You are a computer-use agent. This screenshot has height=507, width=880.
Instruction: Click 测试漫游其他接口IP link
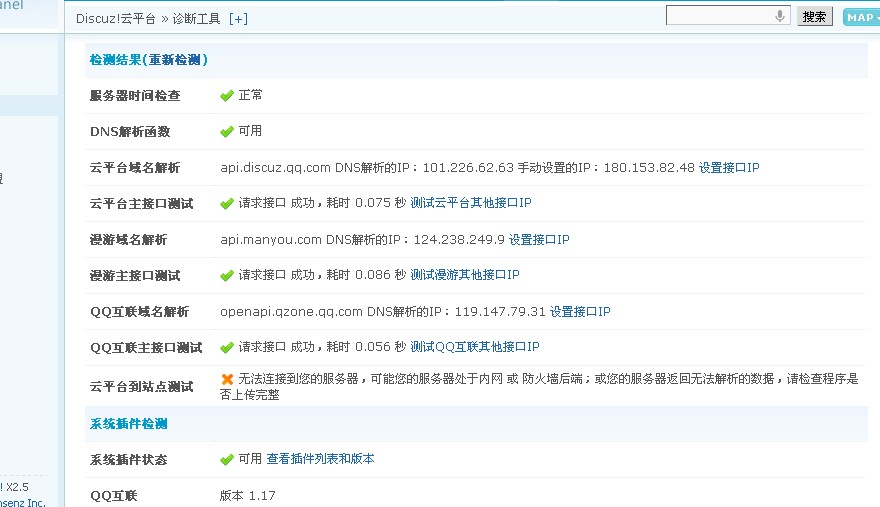(x=465, y=275)
